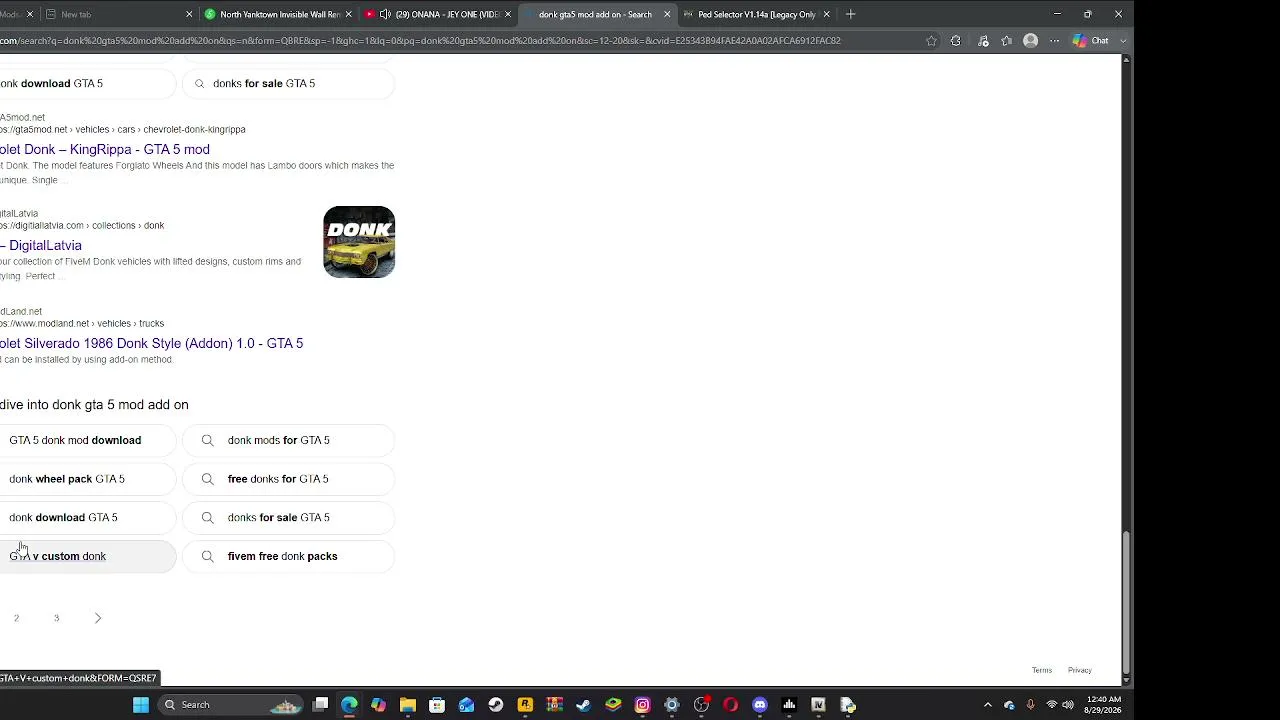Select bottom suggestion donks for sale GTA 5
The image size is (1280, 720).
click(288, 518)
